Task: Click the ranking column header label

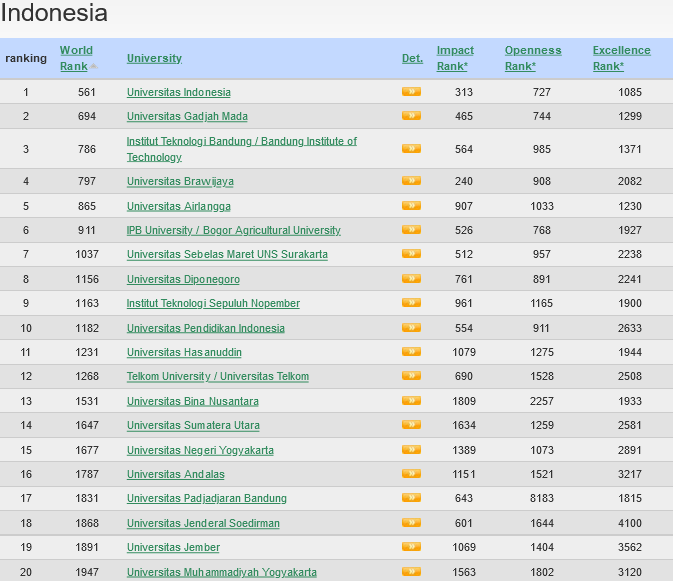Action: [x=26, y=58]
